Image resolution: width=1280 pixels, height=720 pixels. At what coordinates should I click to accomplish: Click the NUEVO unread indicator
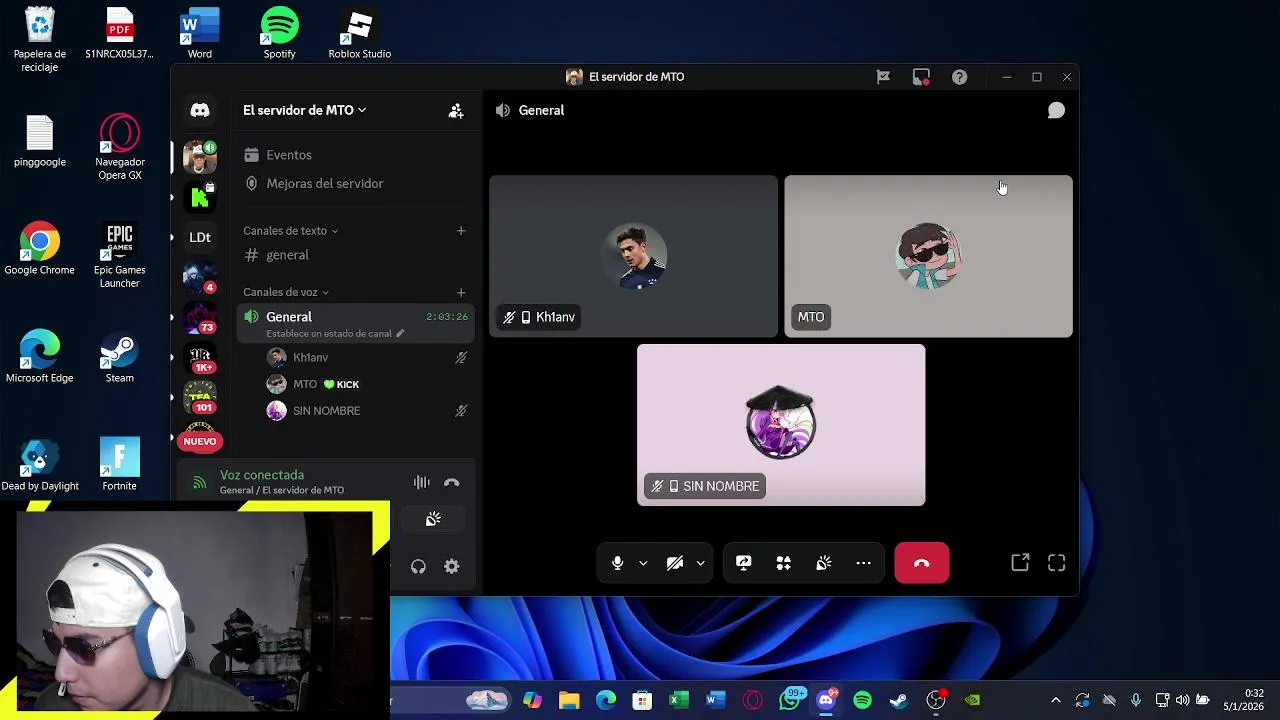pos(200,441)
